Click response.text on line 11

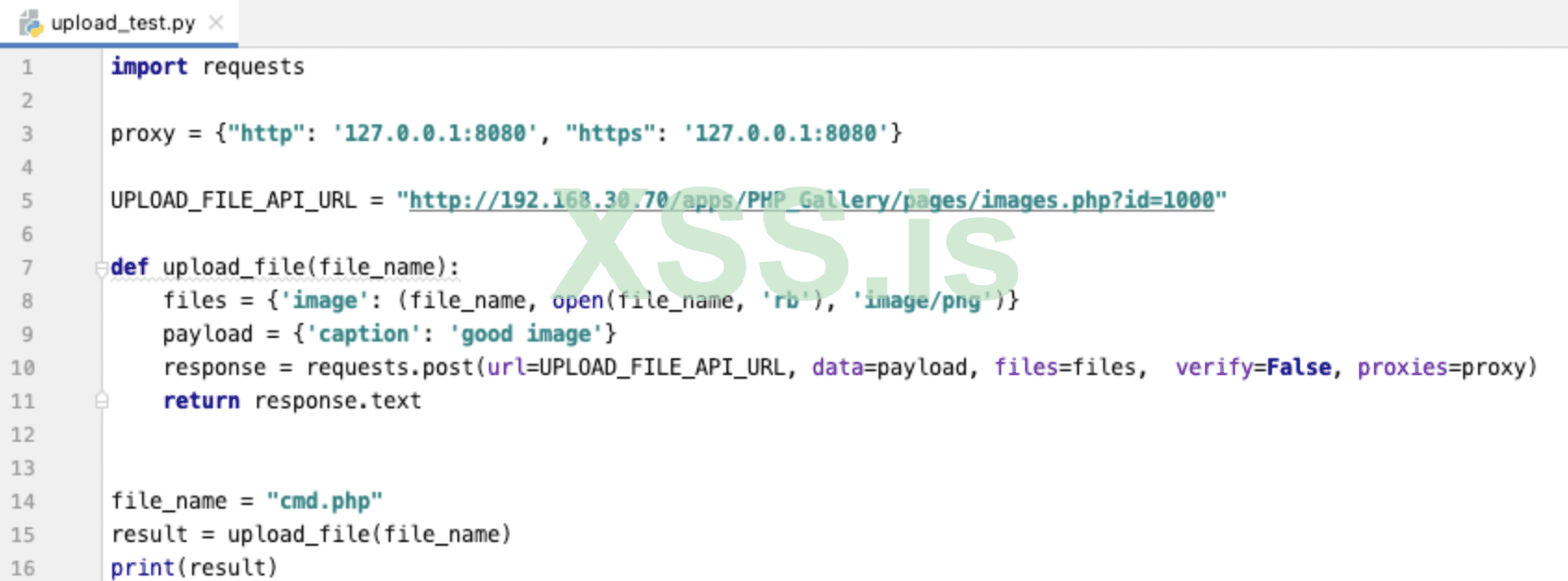[338, 401]
